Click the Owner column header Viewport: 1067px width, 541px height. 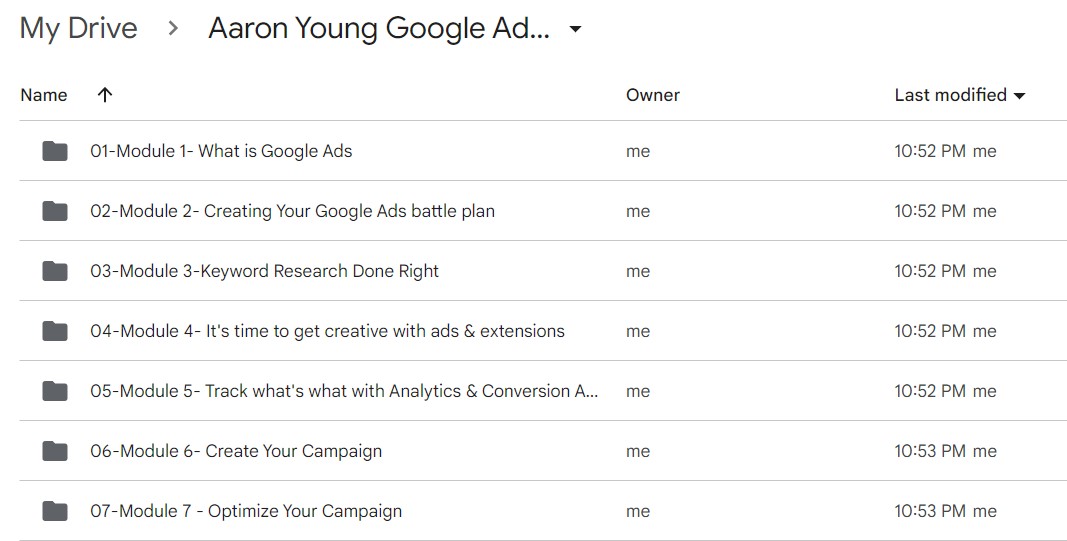653,95
